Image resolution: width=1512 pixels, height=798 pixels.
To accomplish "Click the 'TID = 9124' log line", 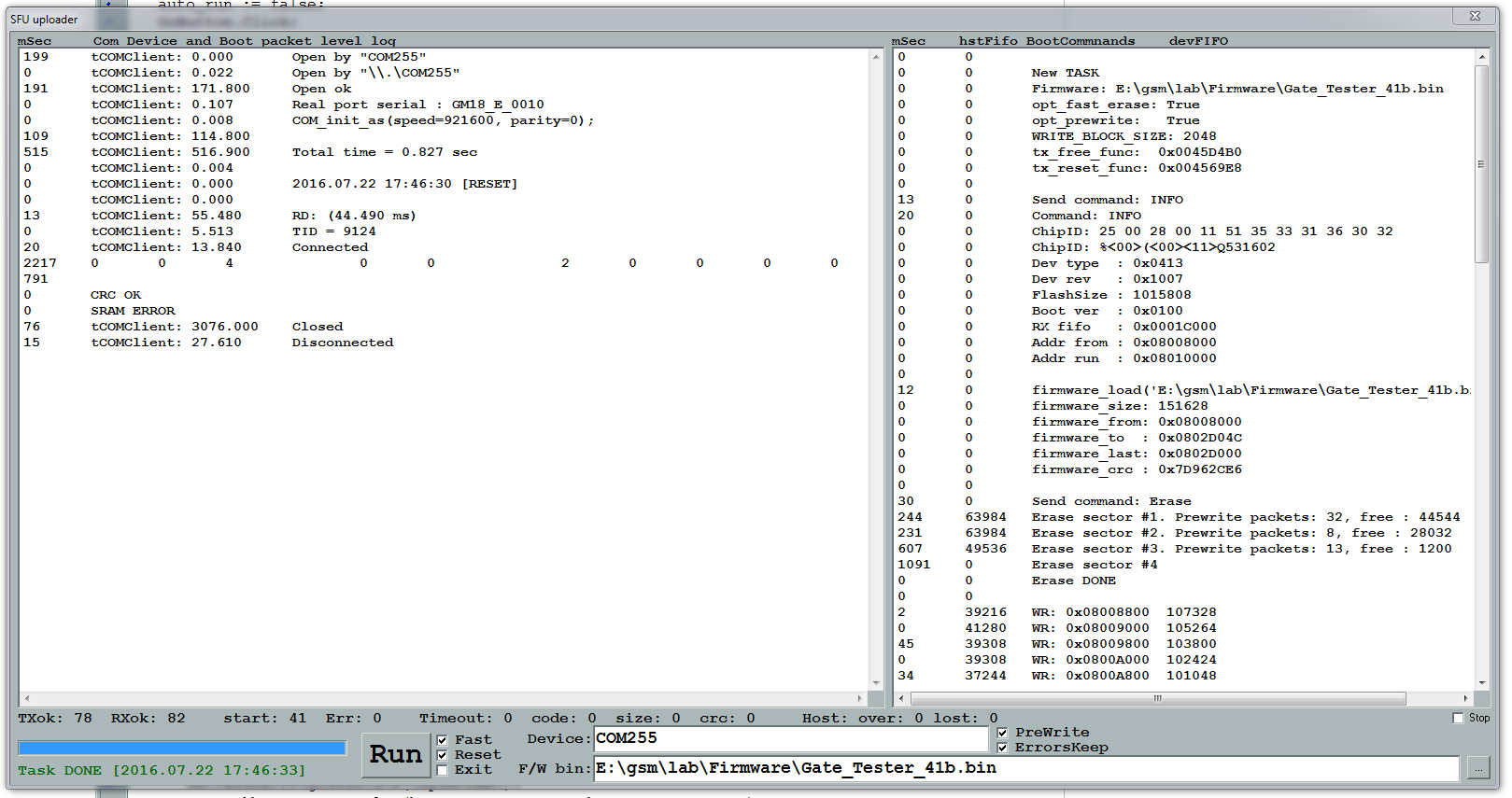I will click(x=334, y=231).
